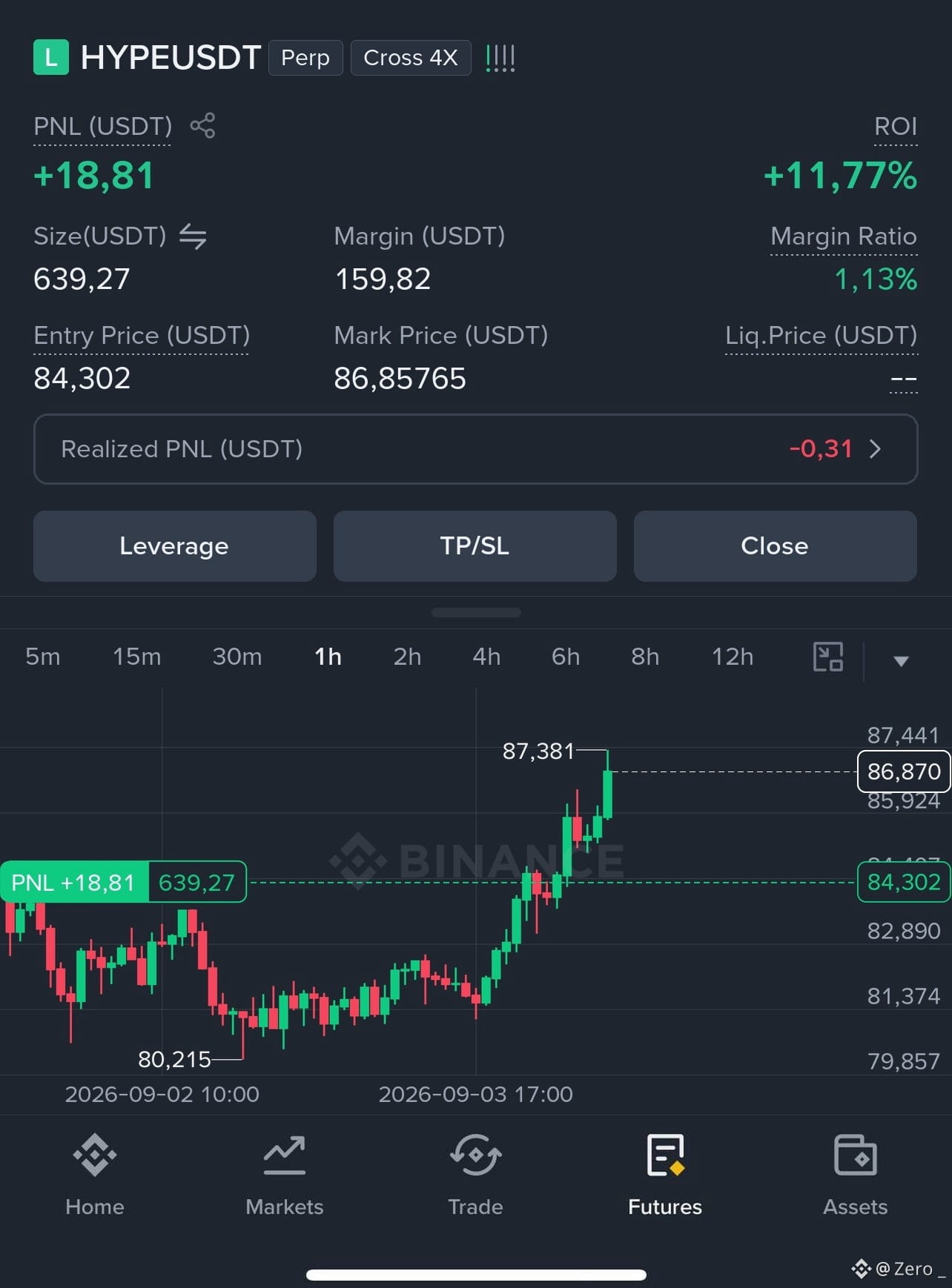The width and height of the screenshot is (952, 1288).
Task: Go to the Trade navigation icon
Action: point(475,1155)
